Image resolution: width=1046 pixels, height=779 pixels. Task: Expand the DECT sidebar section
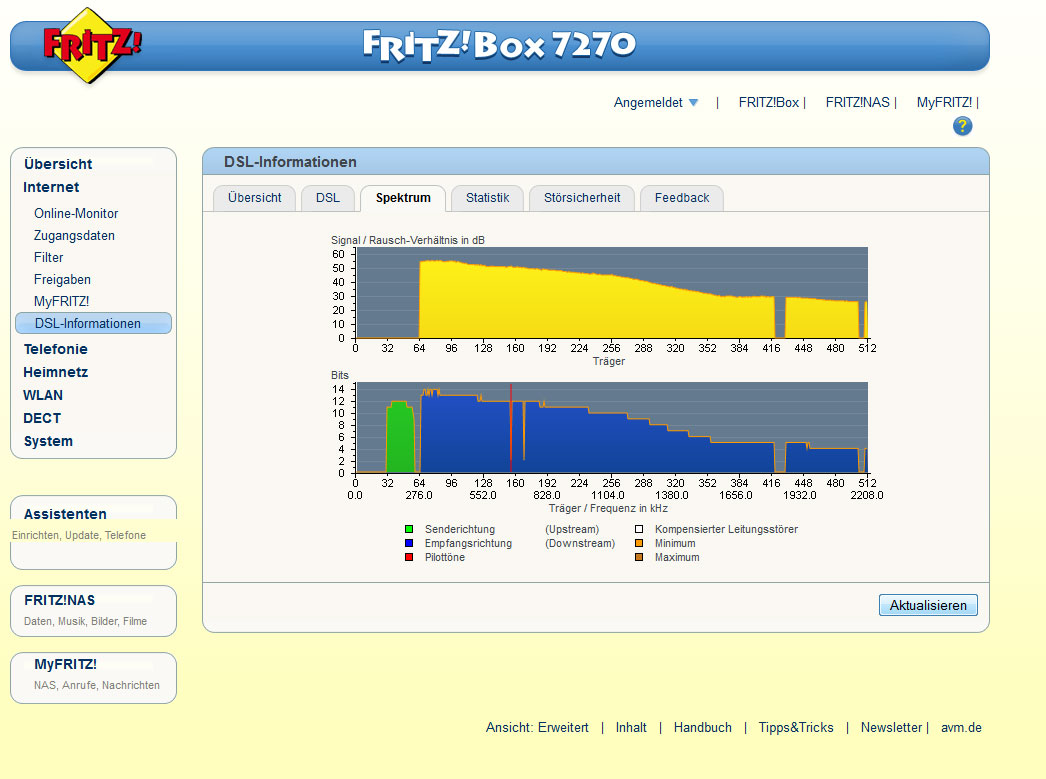(x=41, y=418)
